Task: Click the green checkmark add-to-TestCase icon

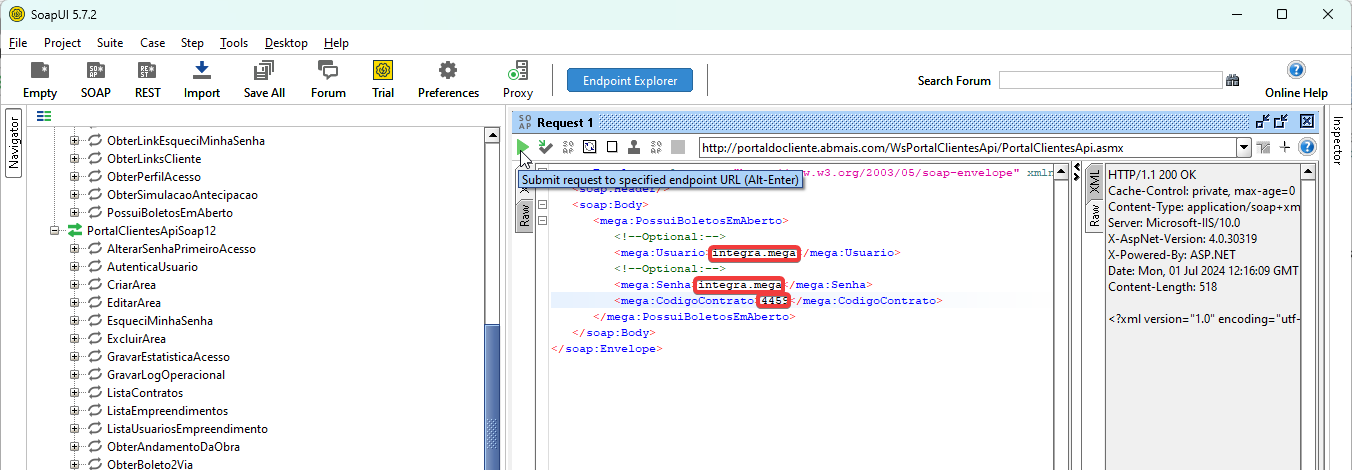Action: [x=545, y=147]
